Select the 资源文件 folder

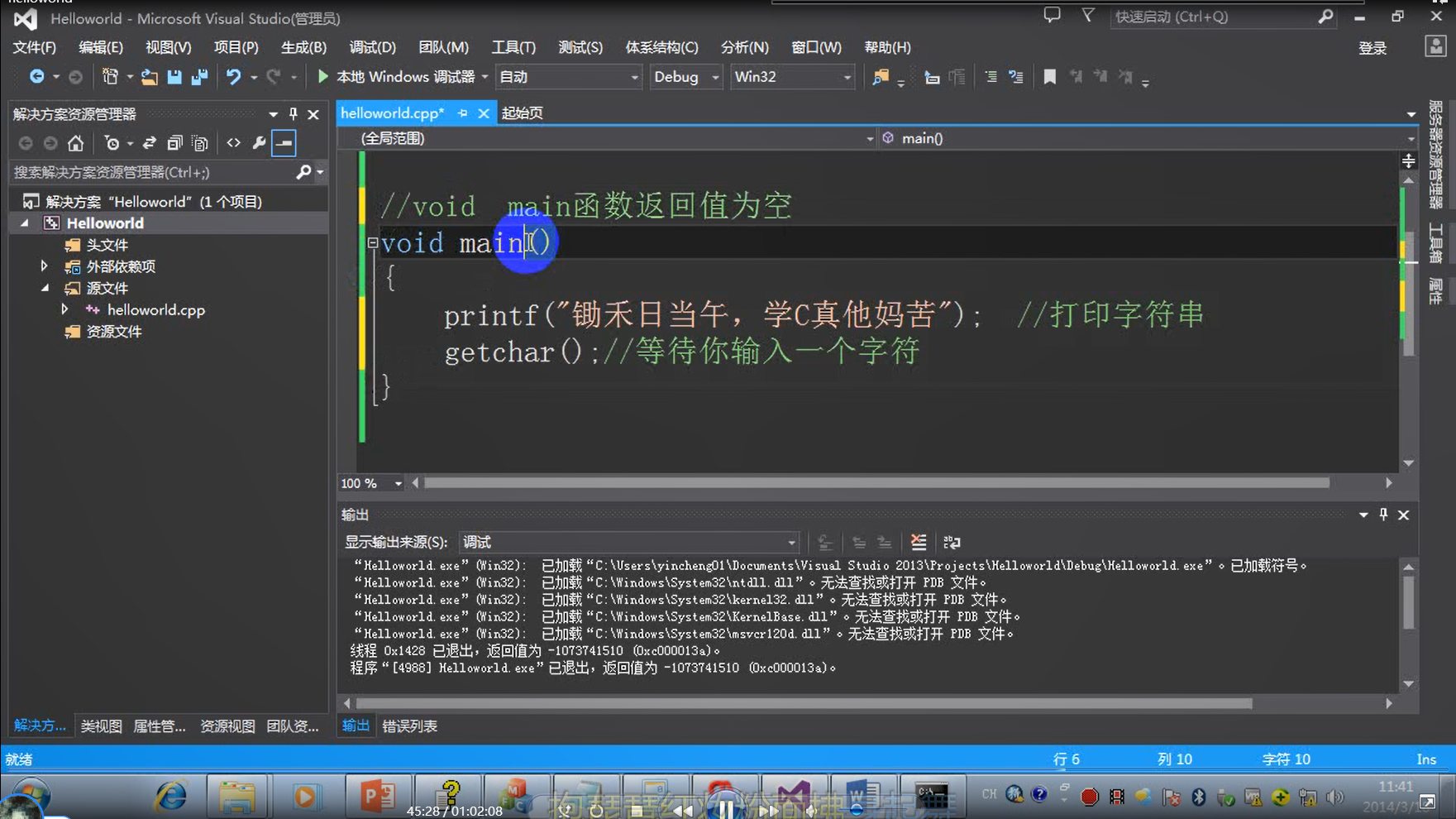[x=114, y=331]
